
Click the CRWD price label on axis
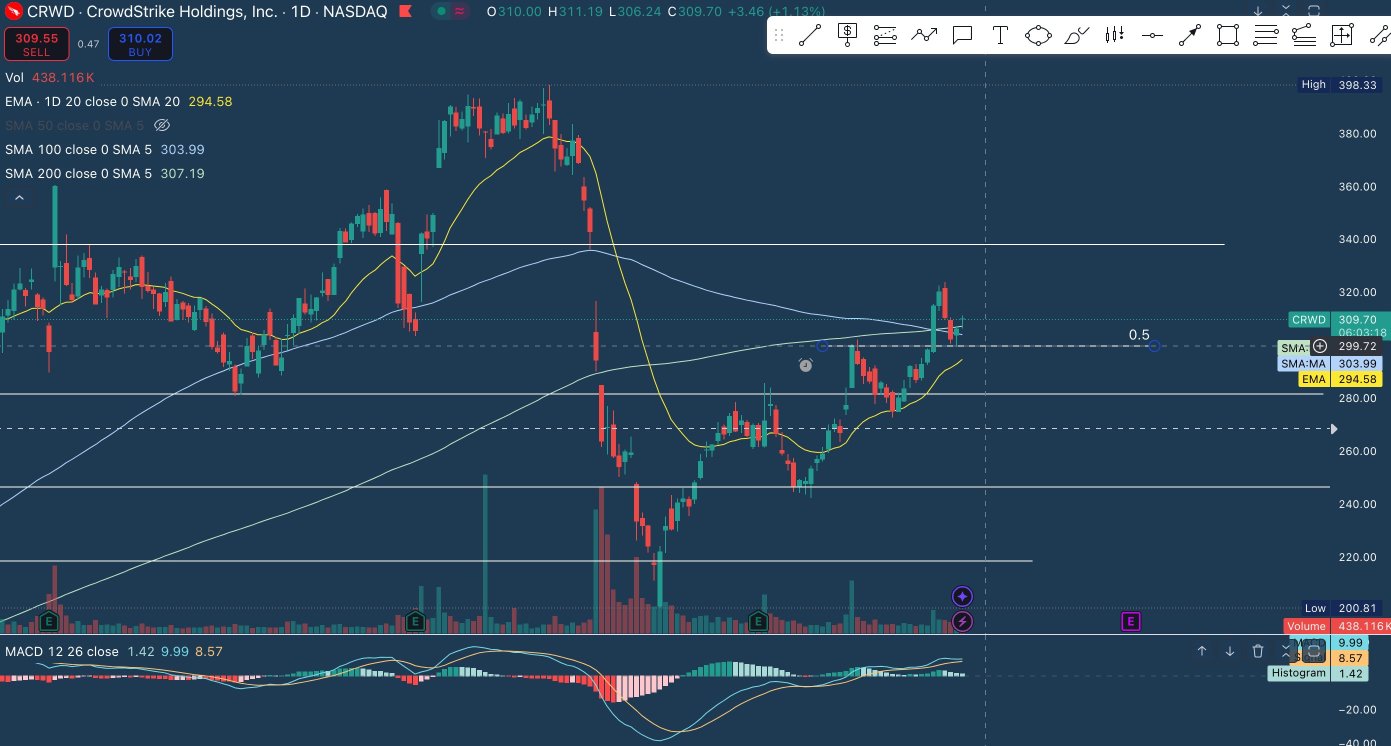1308,320
